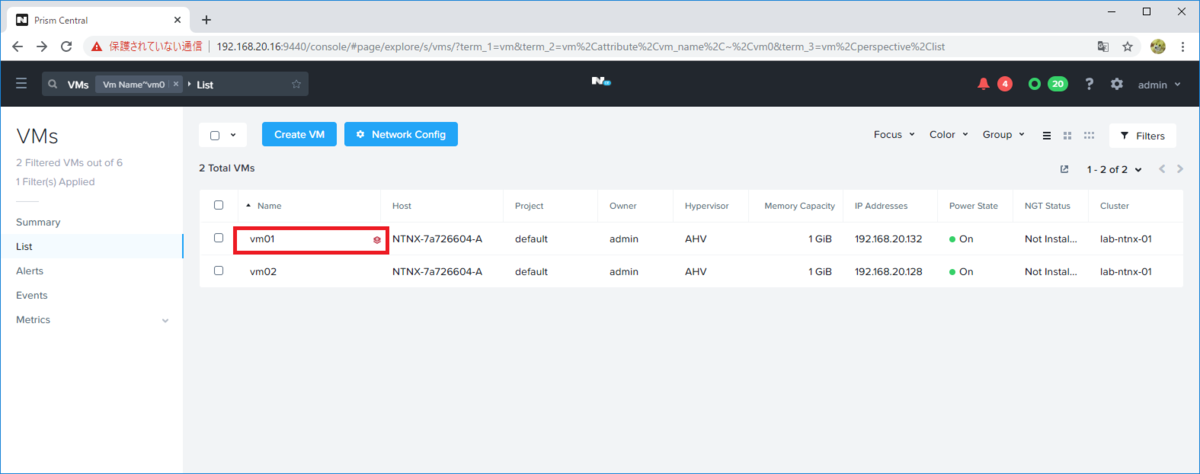Open the 1 - 2 of 2 pagination dropdown
This screenshot has height=474, width=1200.
pos(1114,169)
